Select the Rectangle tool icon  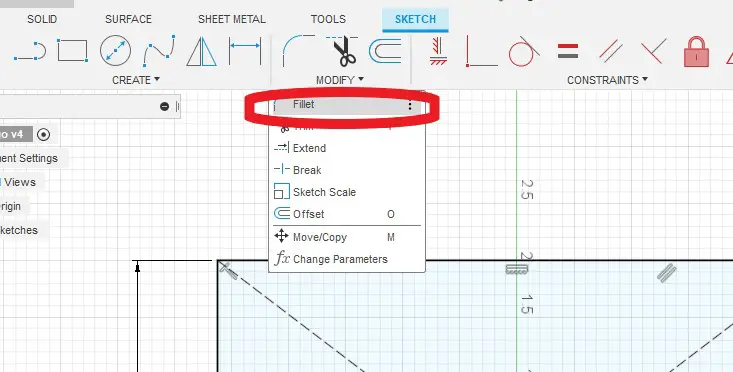pos(72,50)
